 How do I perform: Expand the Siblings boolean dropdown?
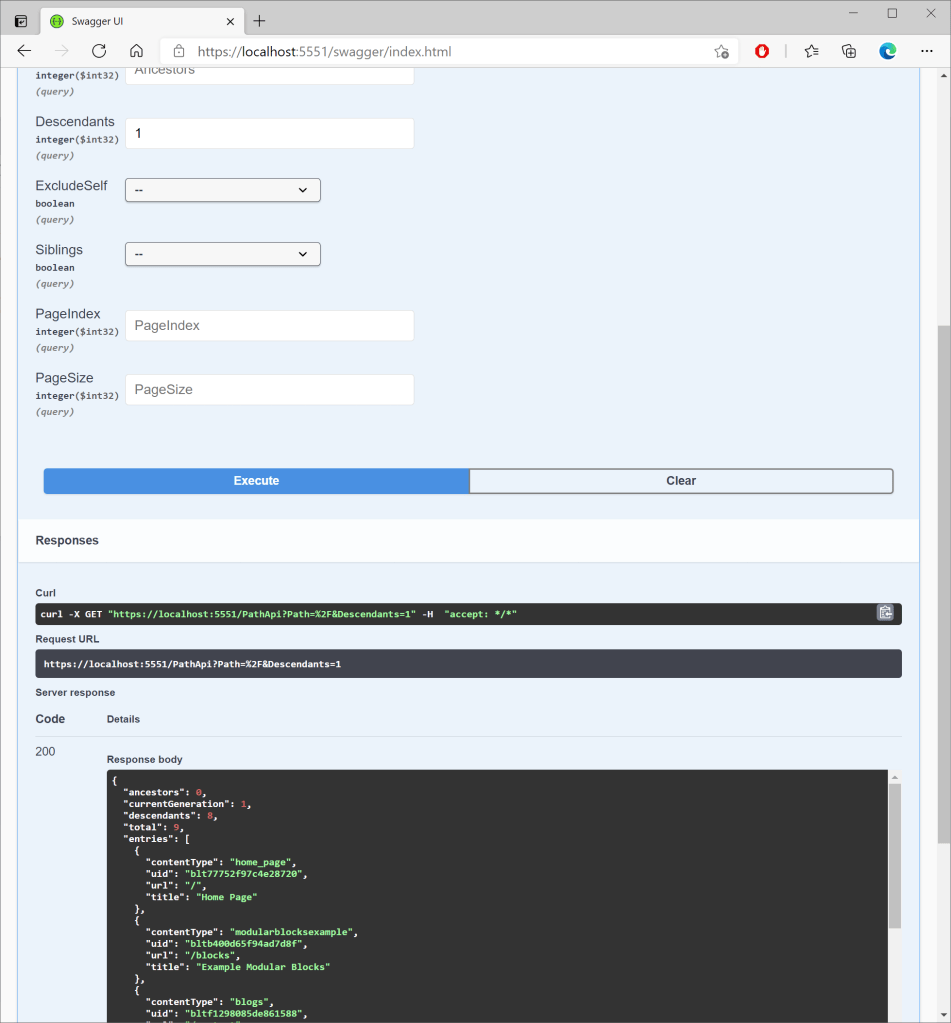222,254
